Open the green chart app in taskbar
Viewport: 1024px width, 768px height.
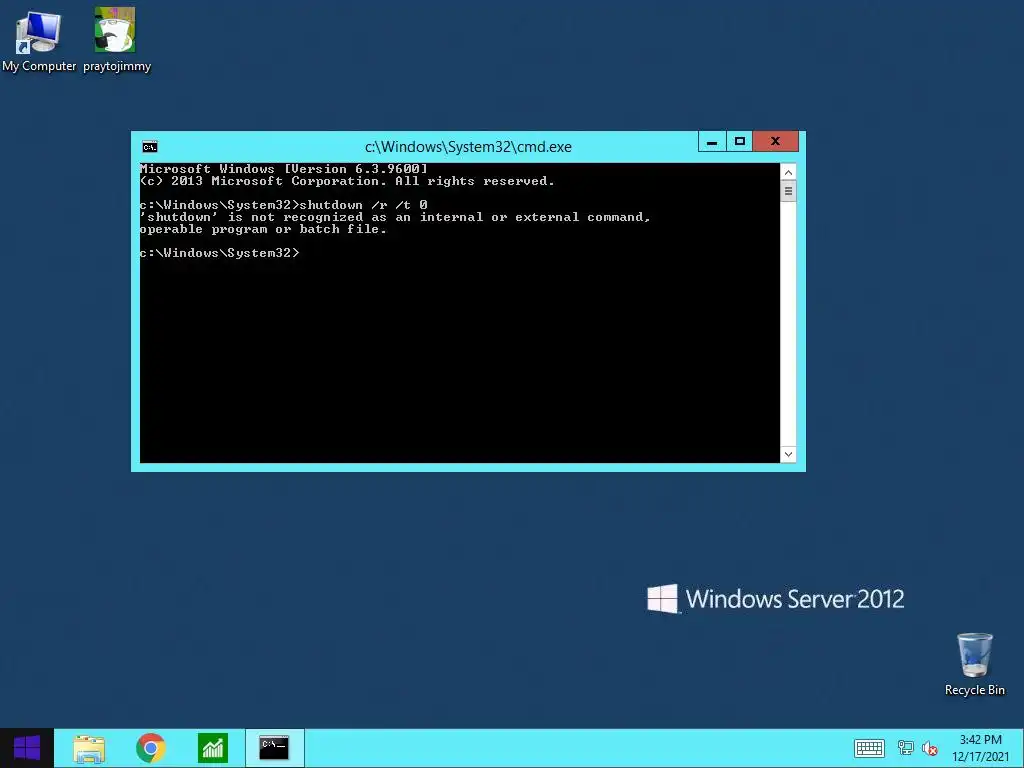point(213,748)
